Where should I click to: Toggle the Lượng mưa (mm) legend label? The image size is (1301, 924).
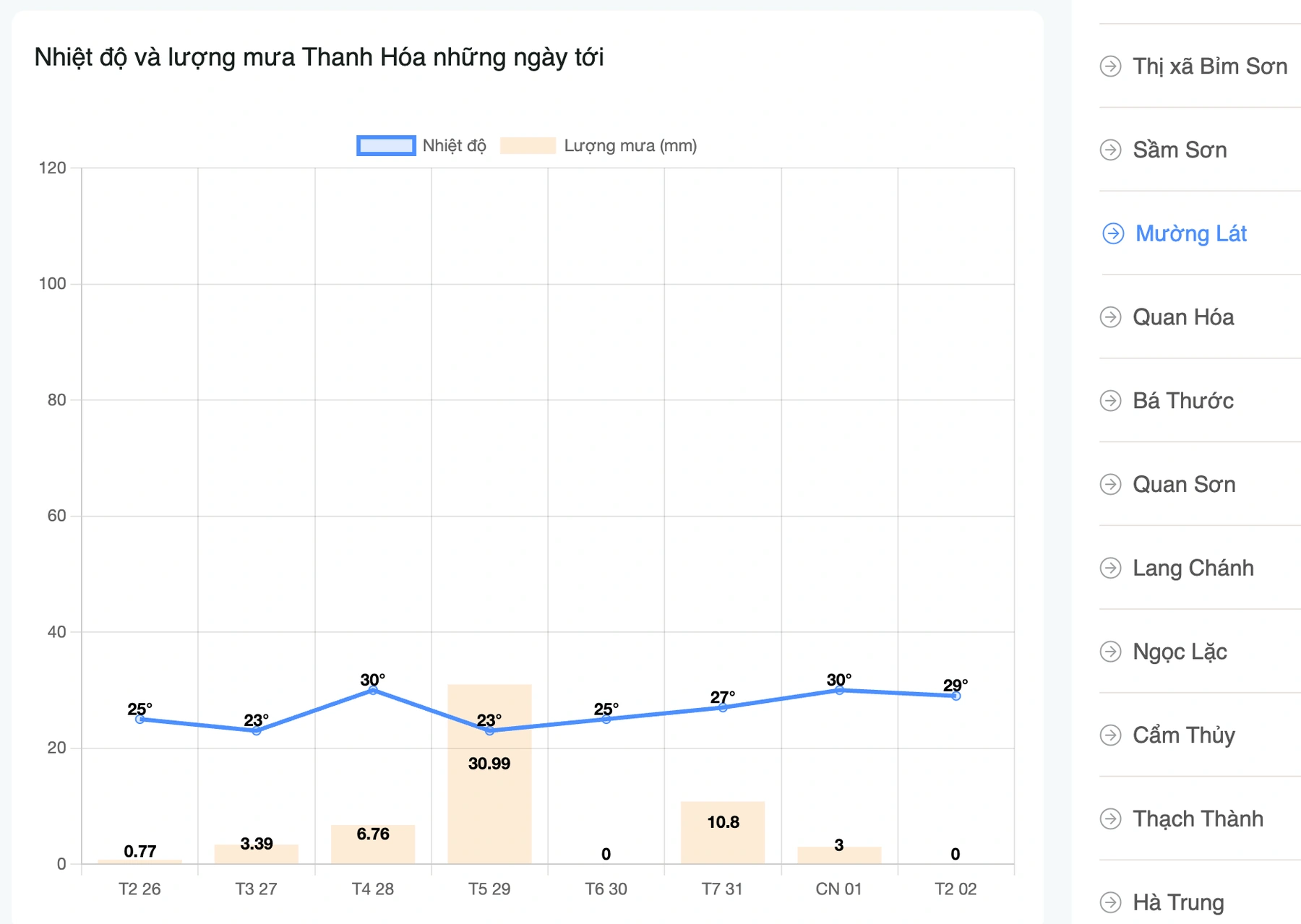pyautogui.click(x=630, y=146)
